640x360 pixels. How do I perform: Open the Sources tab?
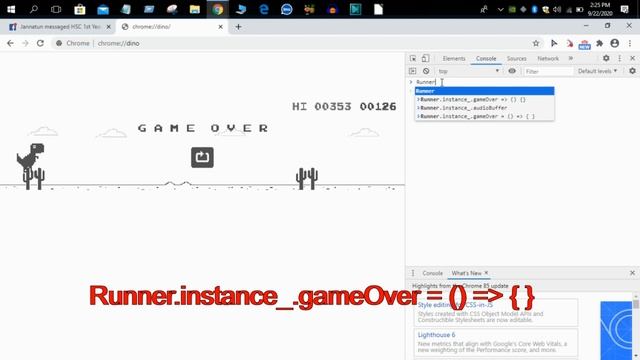pos(516,59)
